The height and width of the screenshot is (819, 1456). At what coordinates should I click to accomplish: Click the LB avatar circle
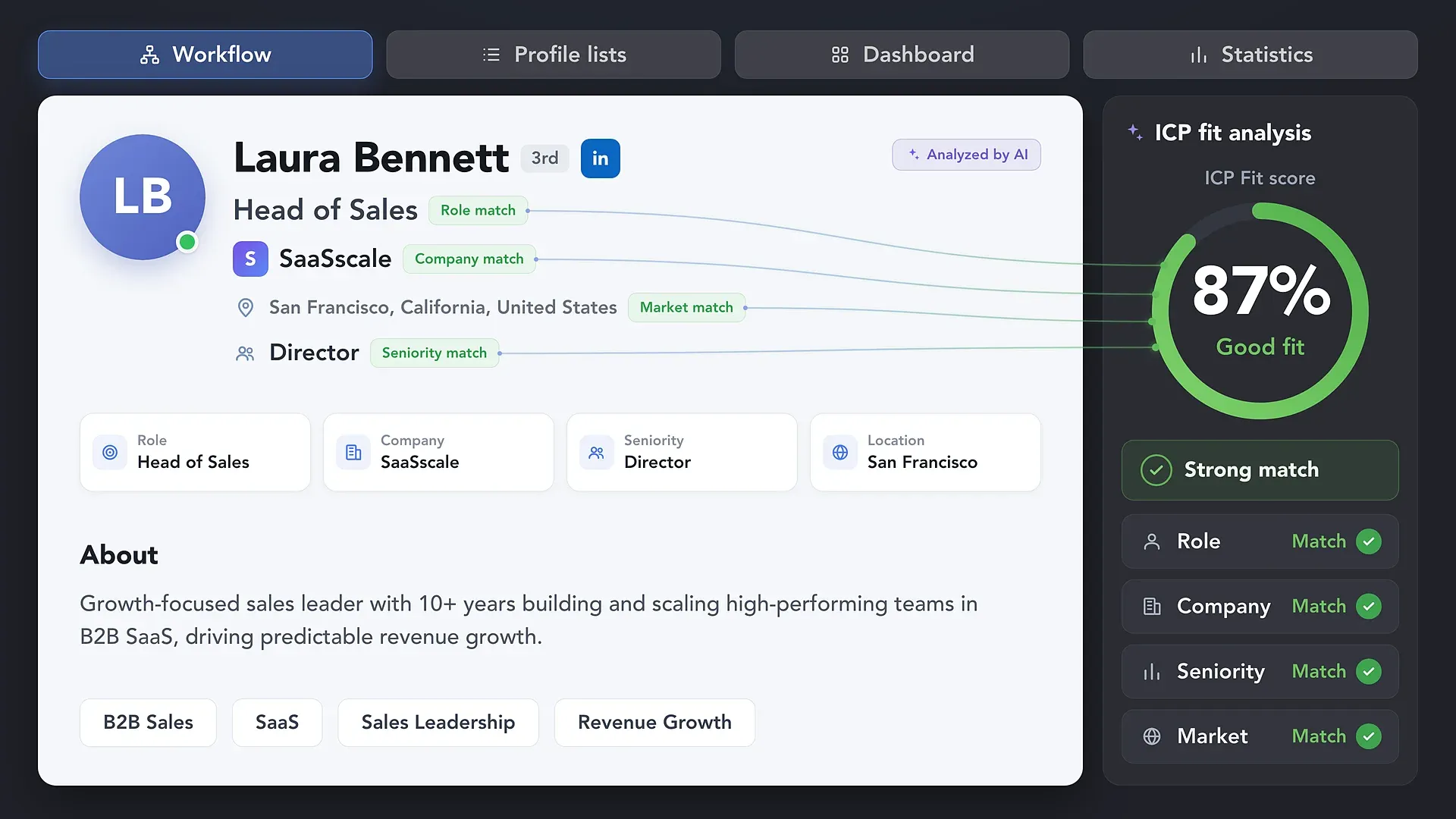tap(143, 197)
